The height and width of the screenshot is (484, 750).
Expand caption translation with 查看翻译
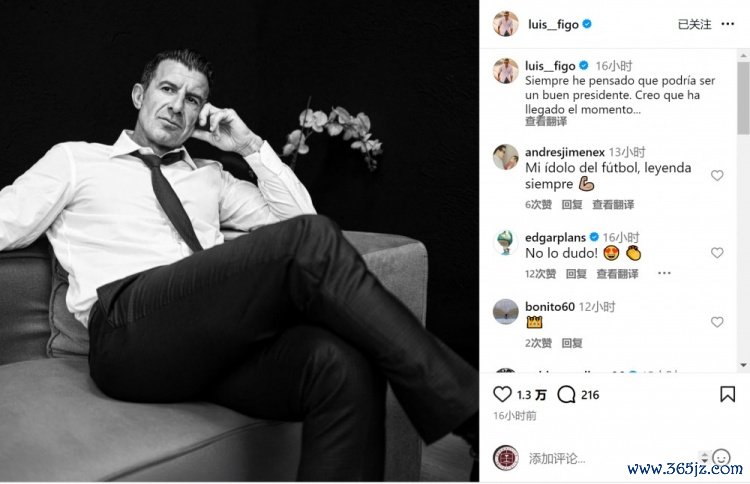(x=546, y=121)
